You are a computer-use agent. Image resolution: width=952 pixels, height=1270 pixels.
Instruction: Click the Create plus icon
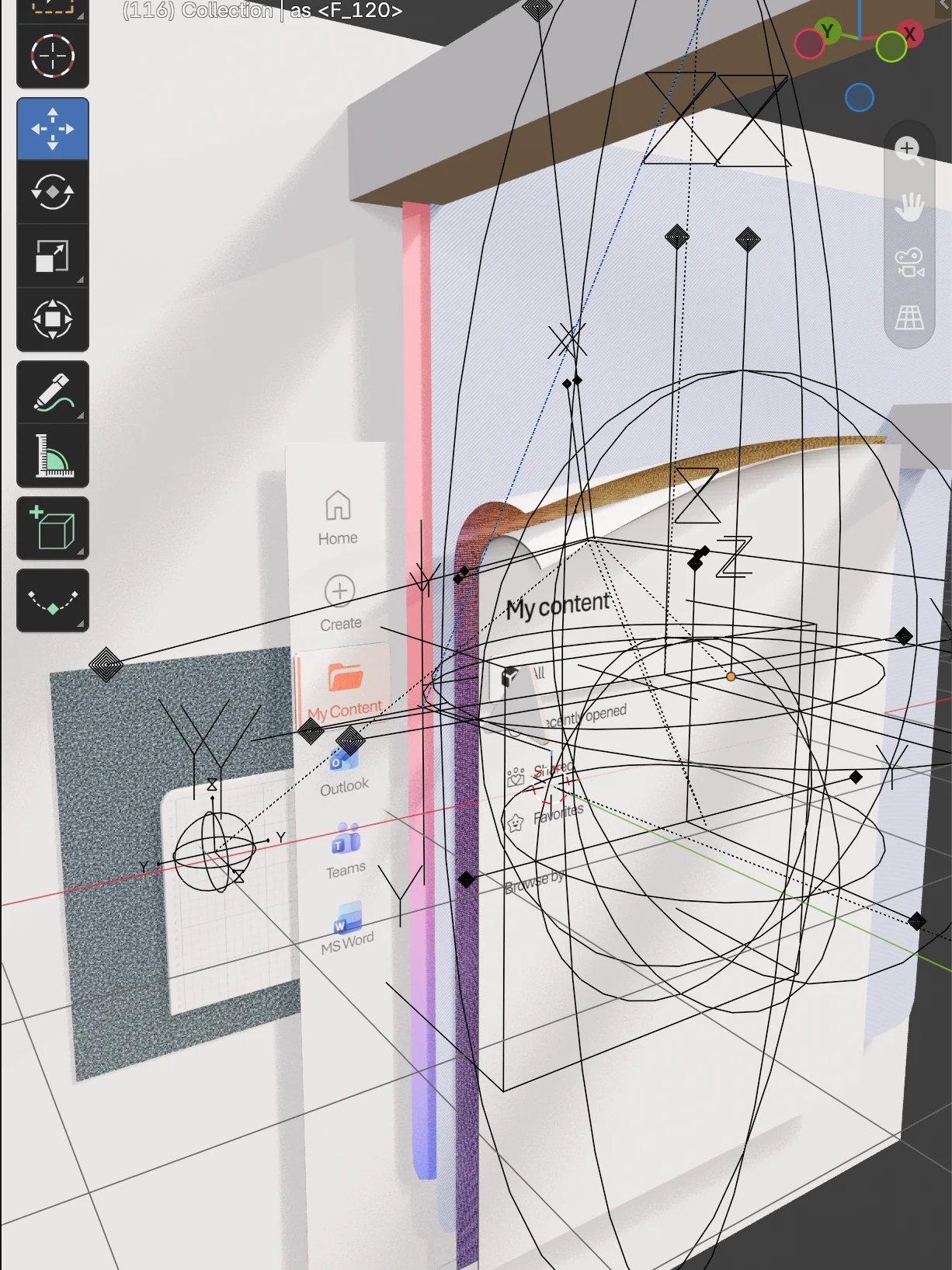coord(340,590)
